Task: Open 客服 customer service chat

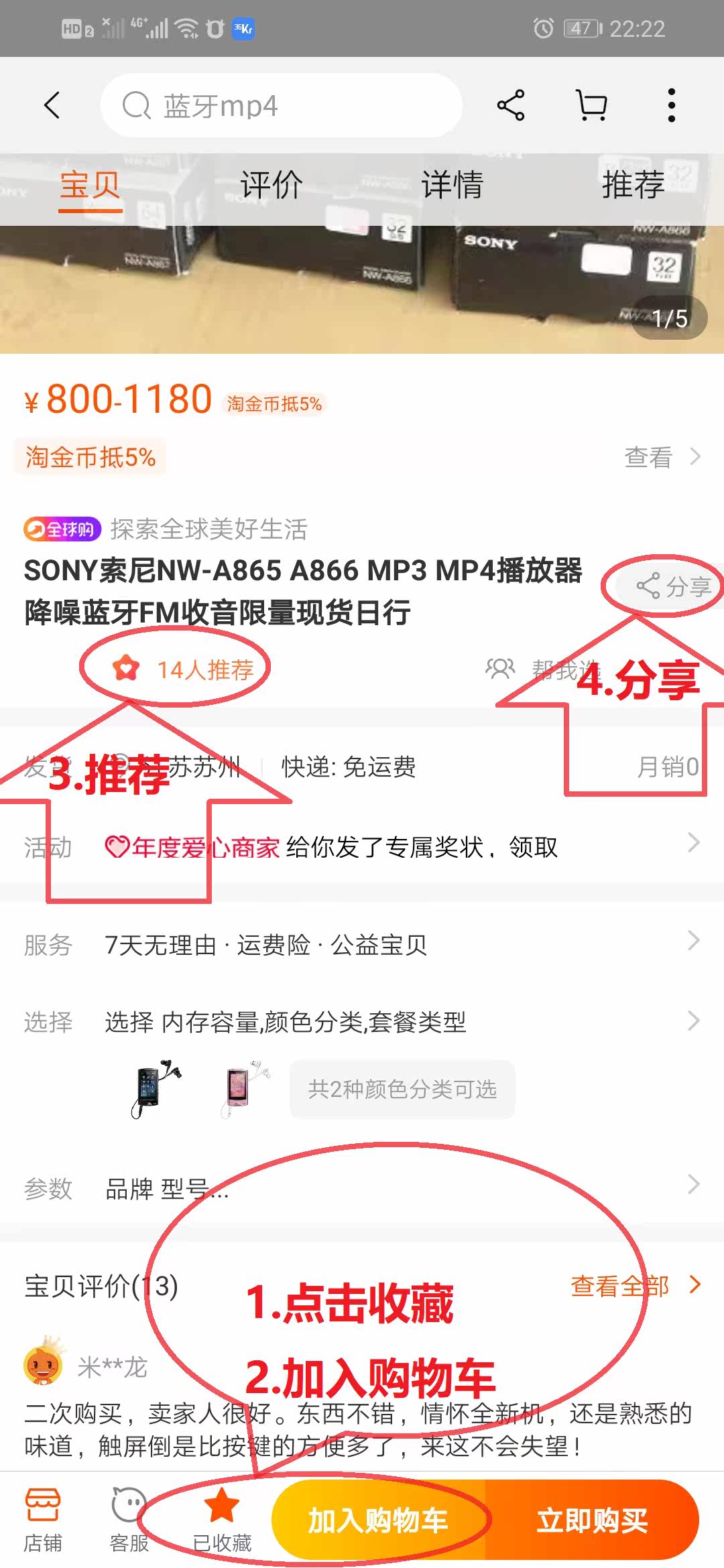Action: 129,1504
